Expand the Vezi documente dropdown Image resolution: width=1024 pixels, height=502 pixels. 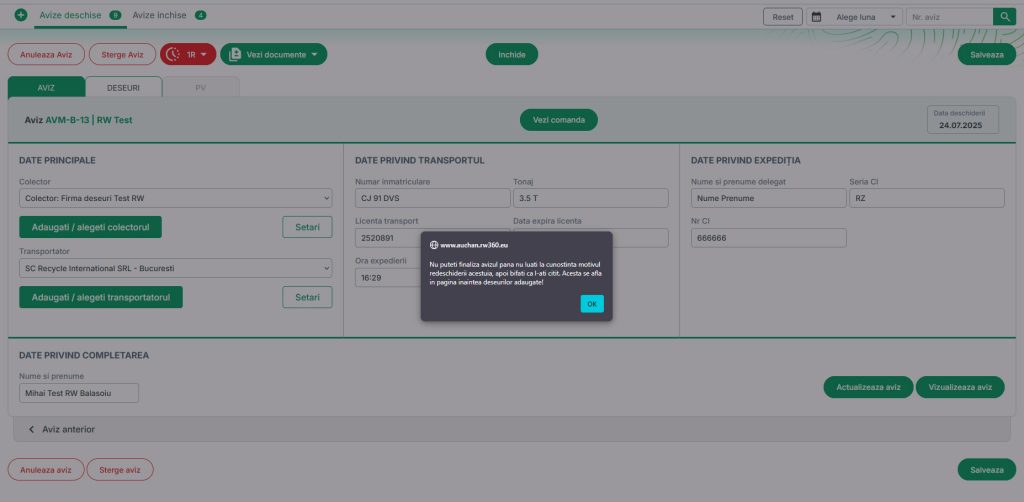[x=274, y=54]
